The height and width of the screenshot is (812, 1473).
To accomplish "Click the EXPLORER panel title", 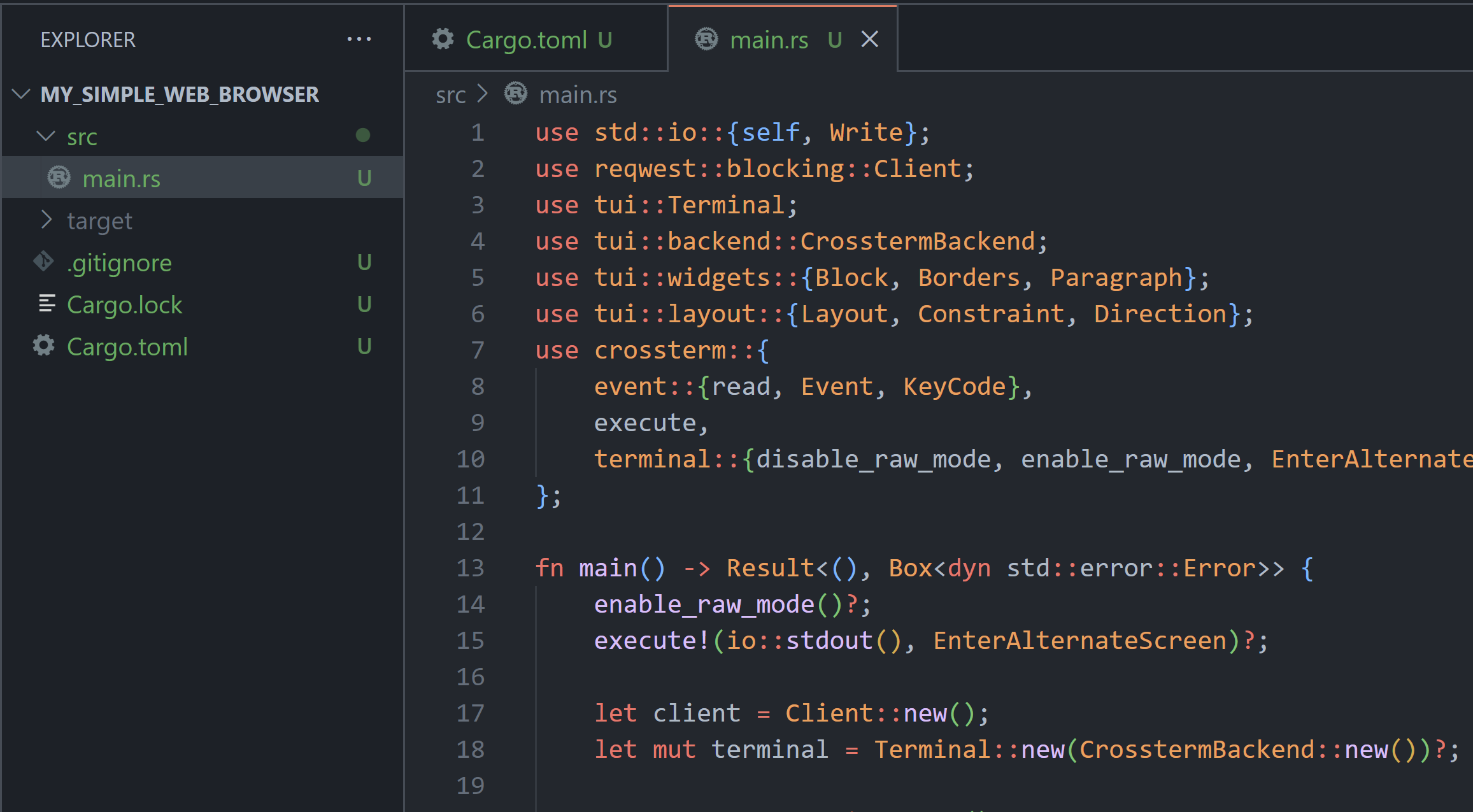I will 88,40.
